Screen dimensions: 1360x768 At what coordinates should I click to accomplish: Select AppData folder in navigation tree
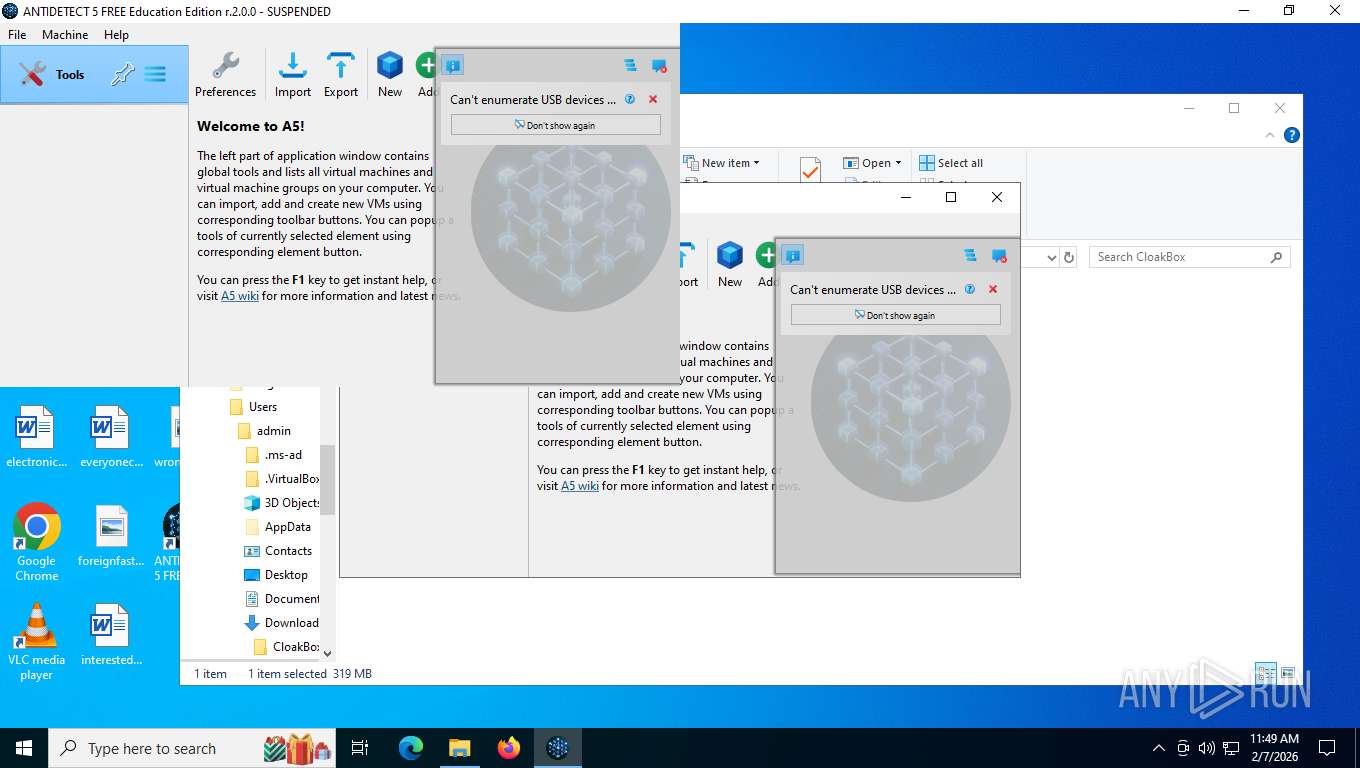pyautogui.click(x=277, y=527)
